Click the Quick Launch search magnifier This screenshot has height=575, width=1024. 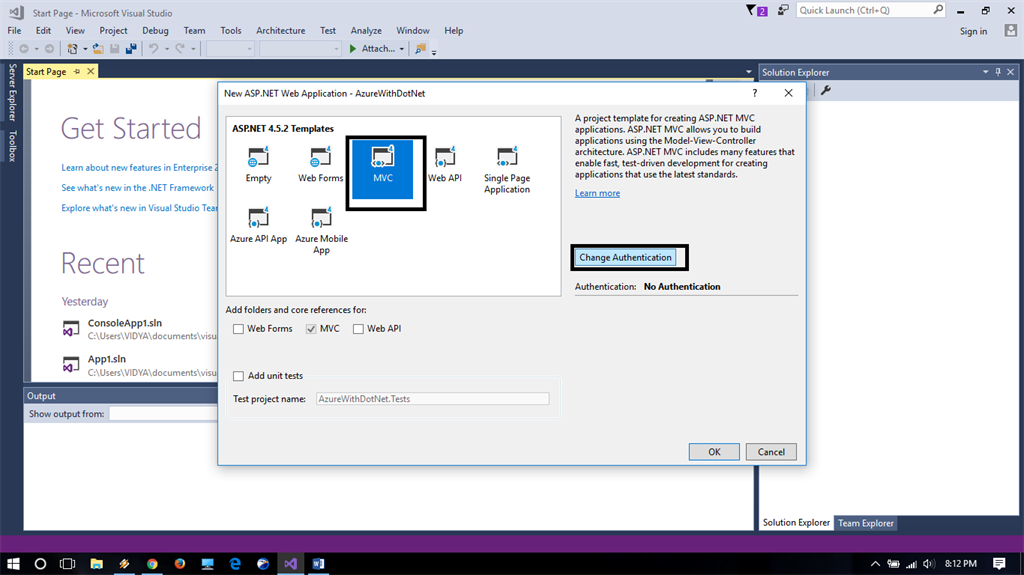938,10
